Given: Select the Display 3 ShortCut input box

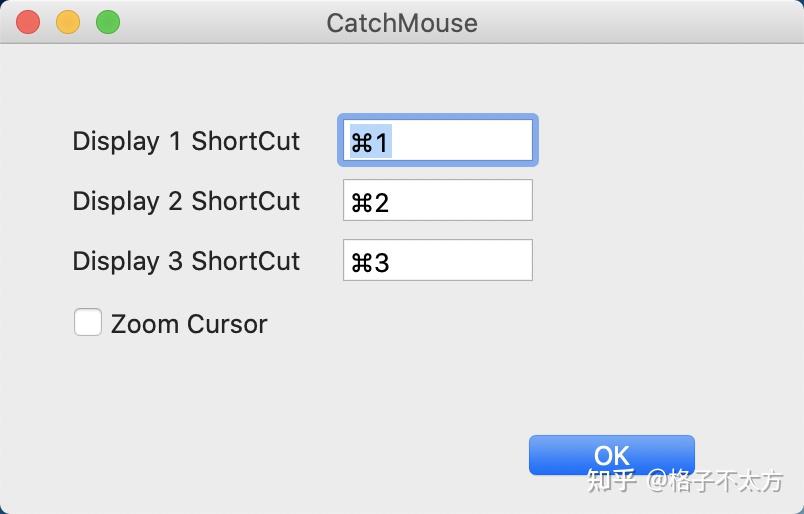Looking at the screenshot, I should [438, 260].
